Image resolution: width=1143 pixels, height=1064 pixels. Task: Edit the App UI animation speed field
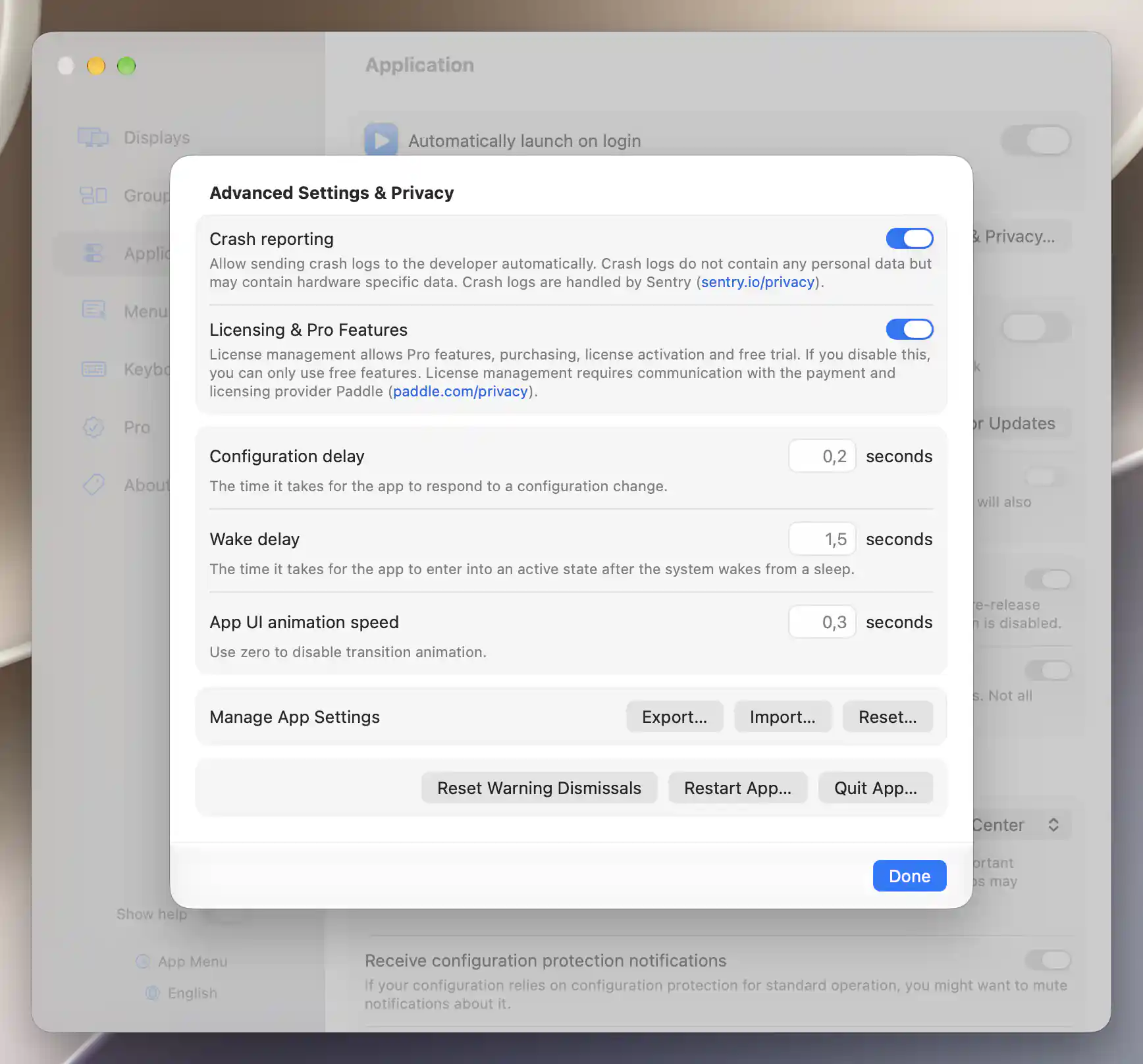[822, 622]
